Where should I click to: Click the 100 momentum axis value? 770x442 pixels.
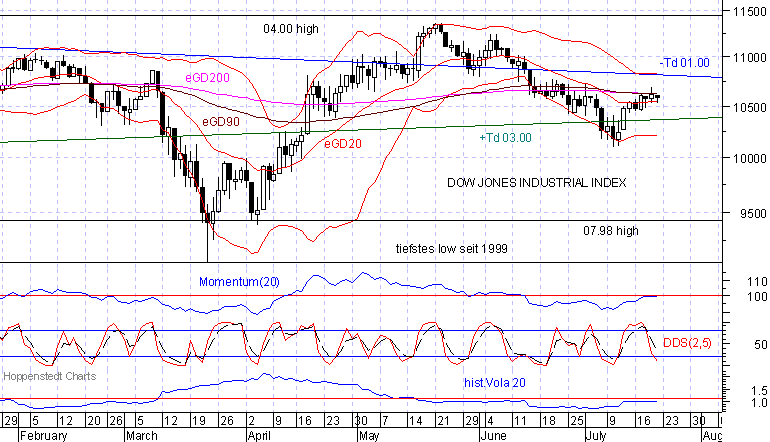click(757, 297)
